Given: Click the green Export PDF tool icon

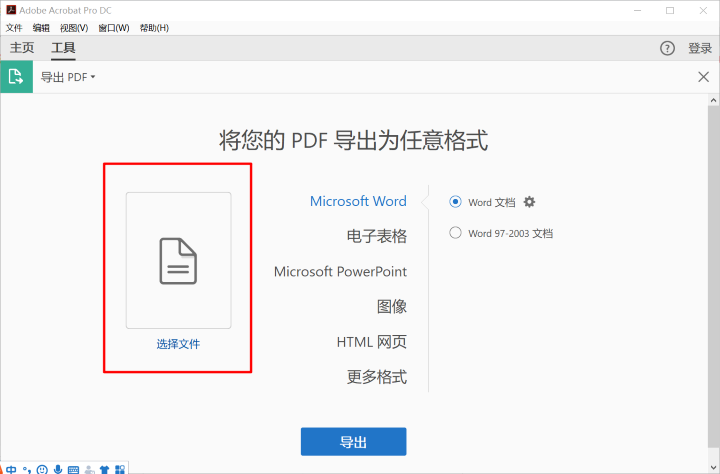Looking at the screenshot, I should pos(16,77).
